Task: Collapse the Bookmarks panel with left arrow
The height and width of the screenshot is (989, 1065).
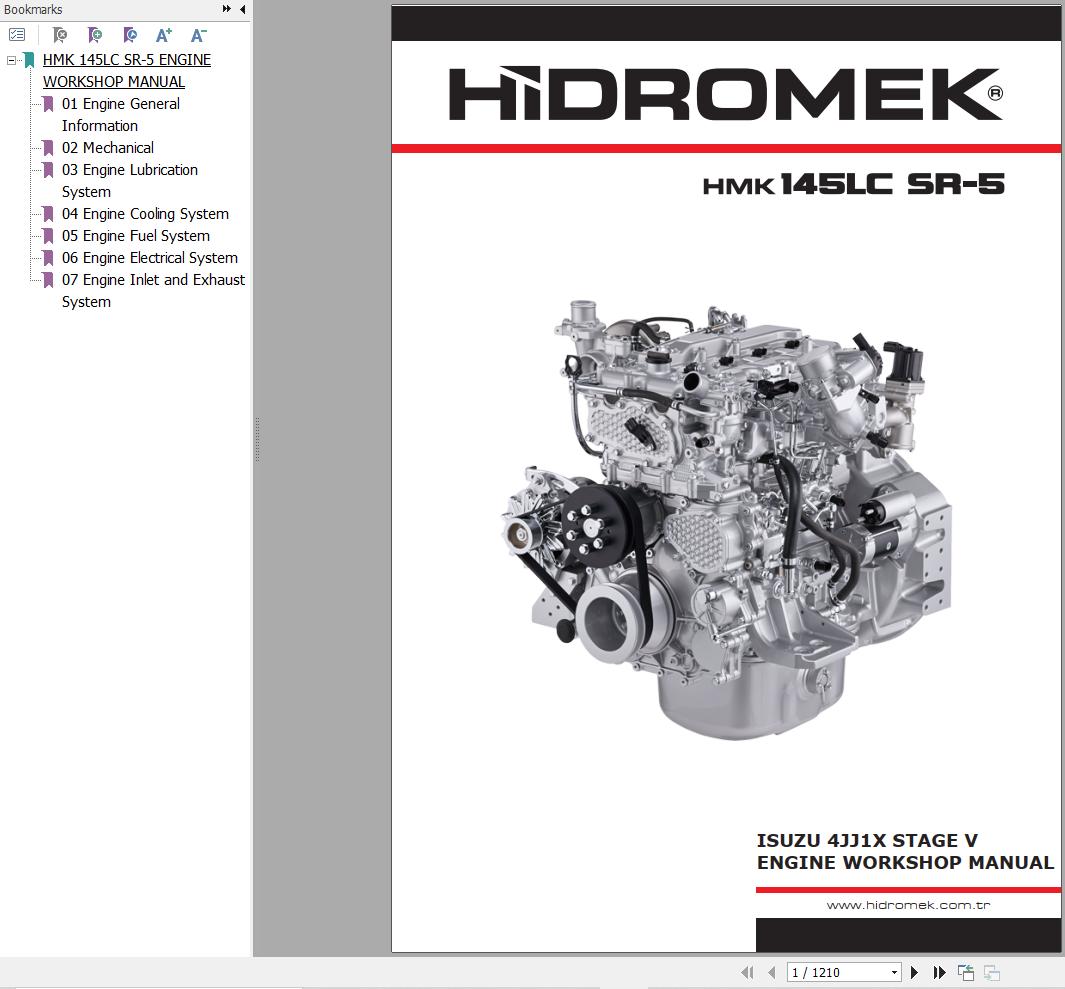Action: coord(242,9)
